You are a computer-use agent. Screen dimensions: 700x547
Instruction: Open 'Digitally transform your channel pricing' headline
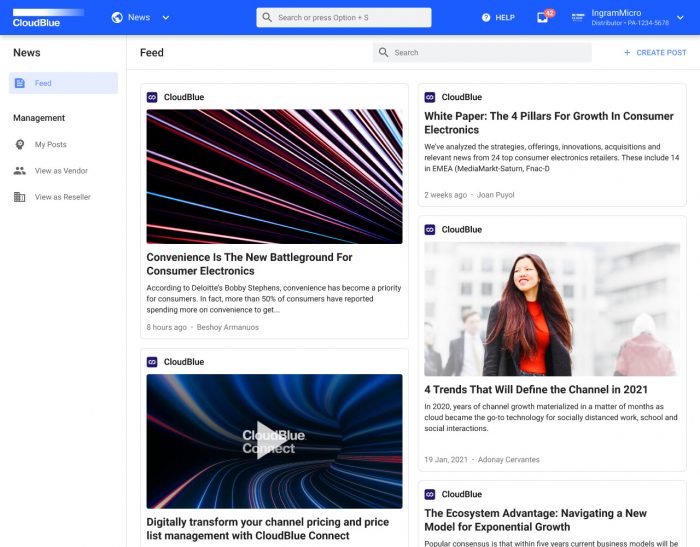click(267, 529)
